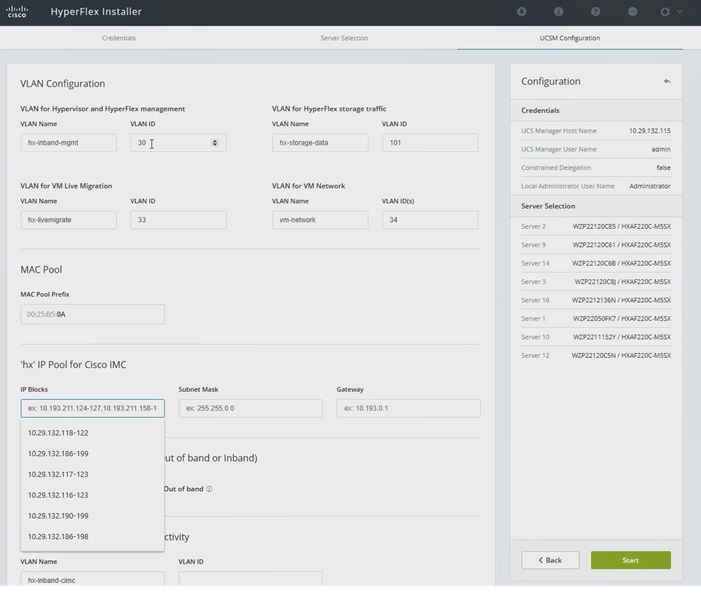Viewport: 701px width, 595px height.
Task: Select the Server 2 row
Action: (596, 227)
